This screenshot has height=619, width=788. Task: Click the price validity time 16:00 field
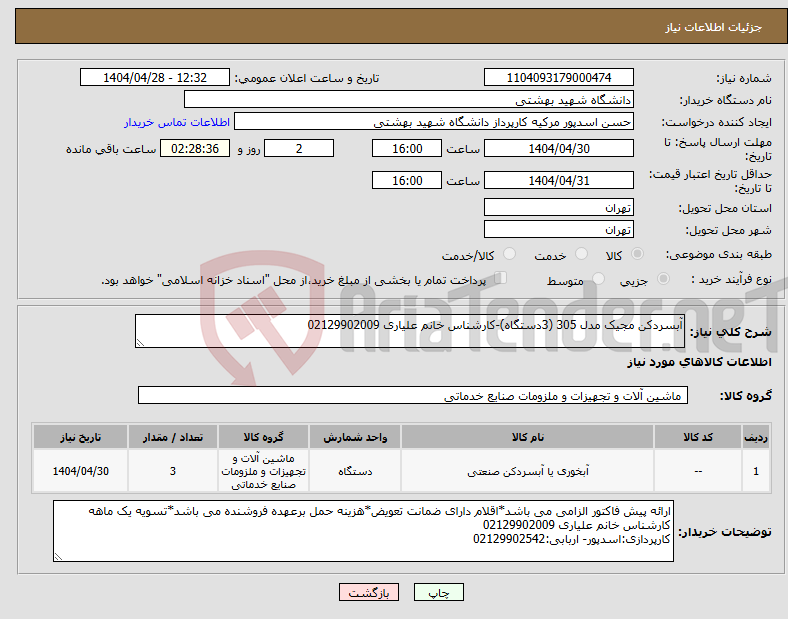(x=407, y=180)
